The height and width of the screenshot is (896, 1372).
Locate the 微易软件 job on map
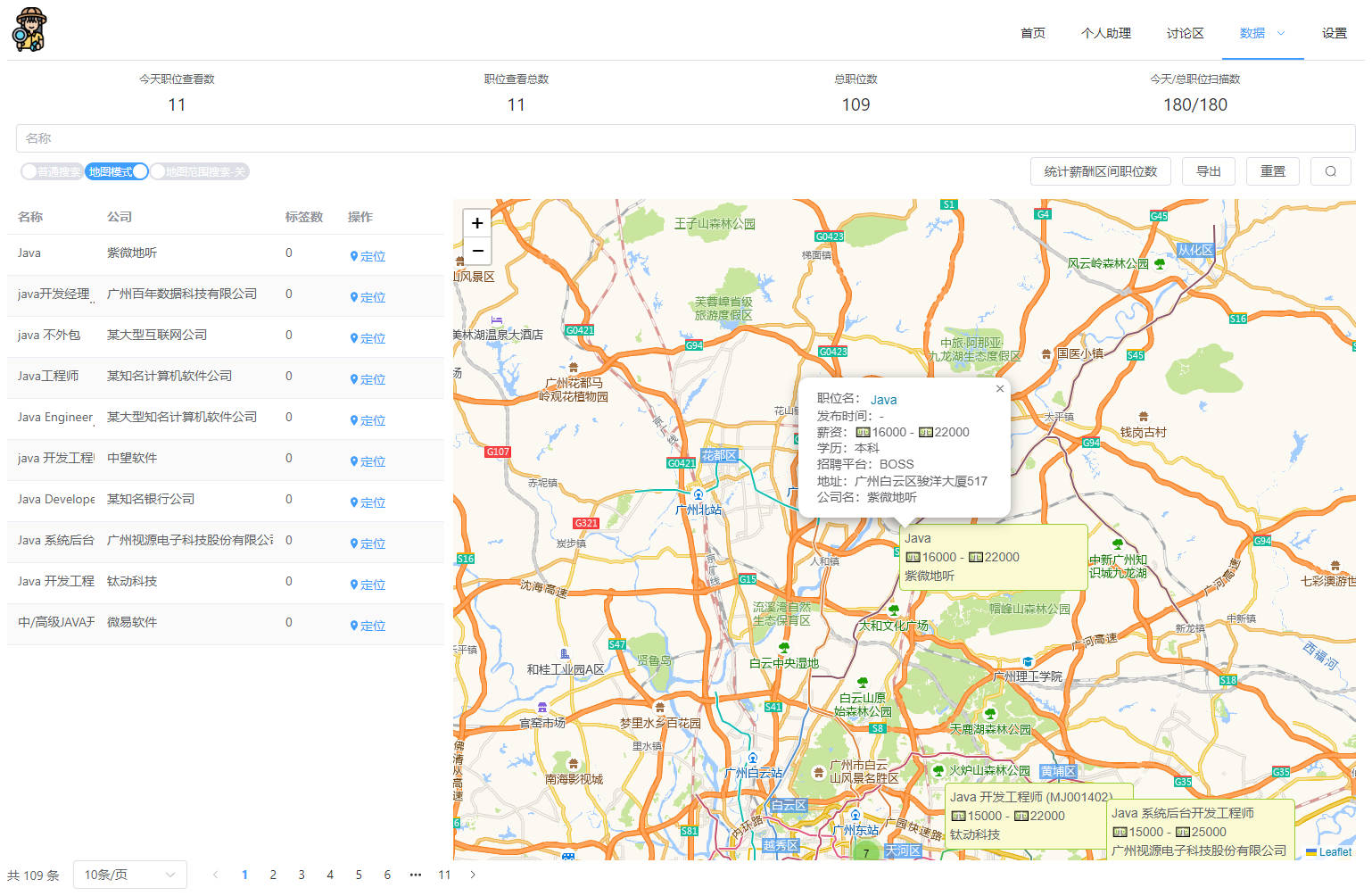click(368, 626)
